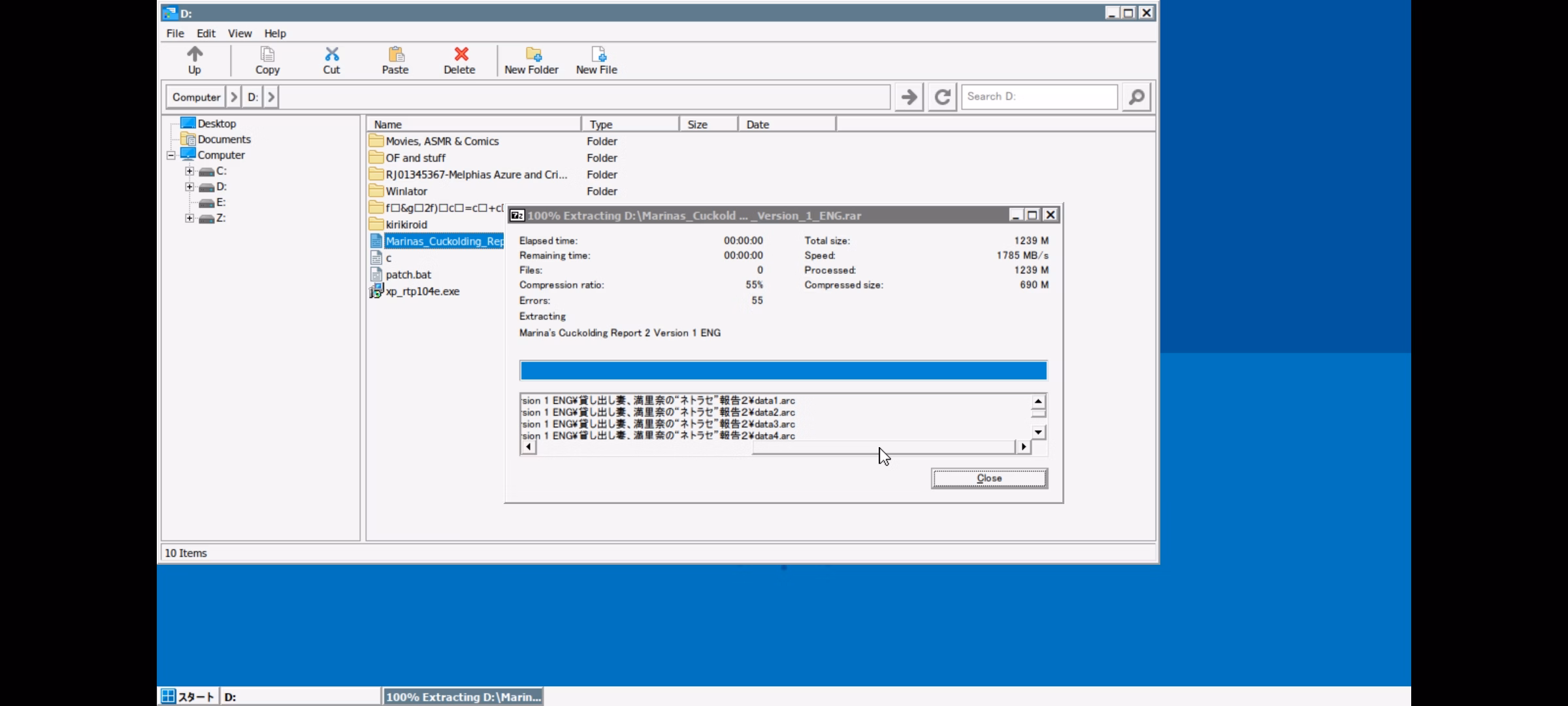Click the red Delete icon

coord(460,54)
